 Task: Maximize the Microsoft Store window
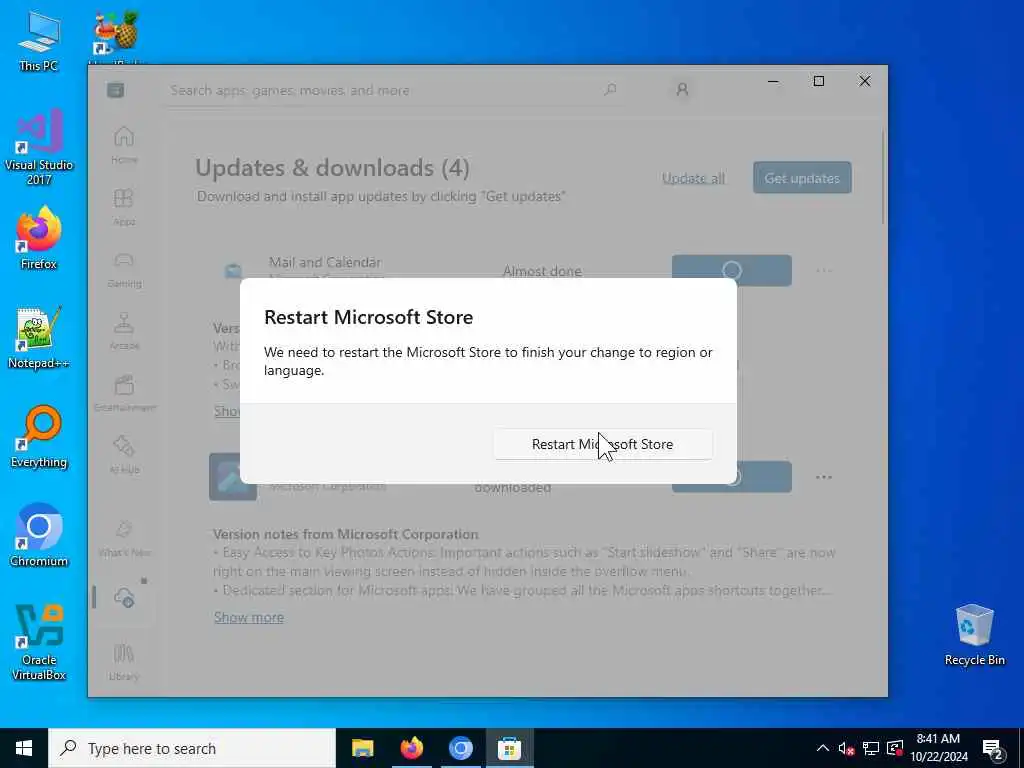[818, 81]
